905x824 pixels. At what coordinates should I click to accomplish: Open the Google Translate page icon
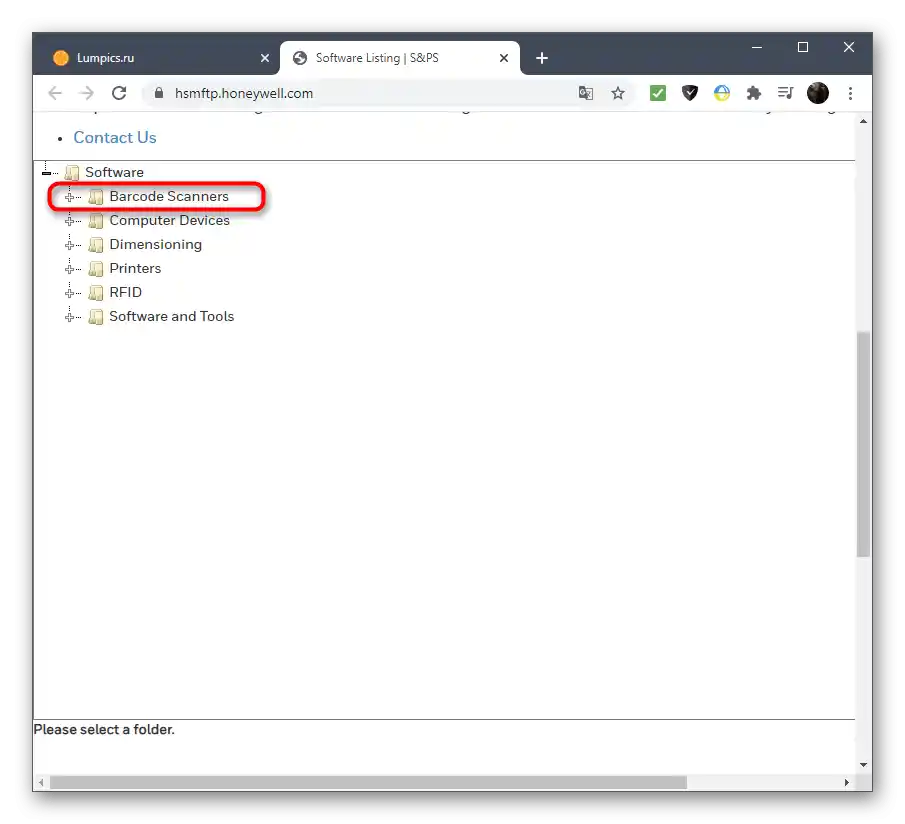585,93
